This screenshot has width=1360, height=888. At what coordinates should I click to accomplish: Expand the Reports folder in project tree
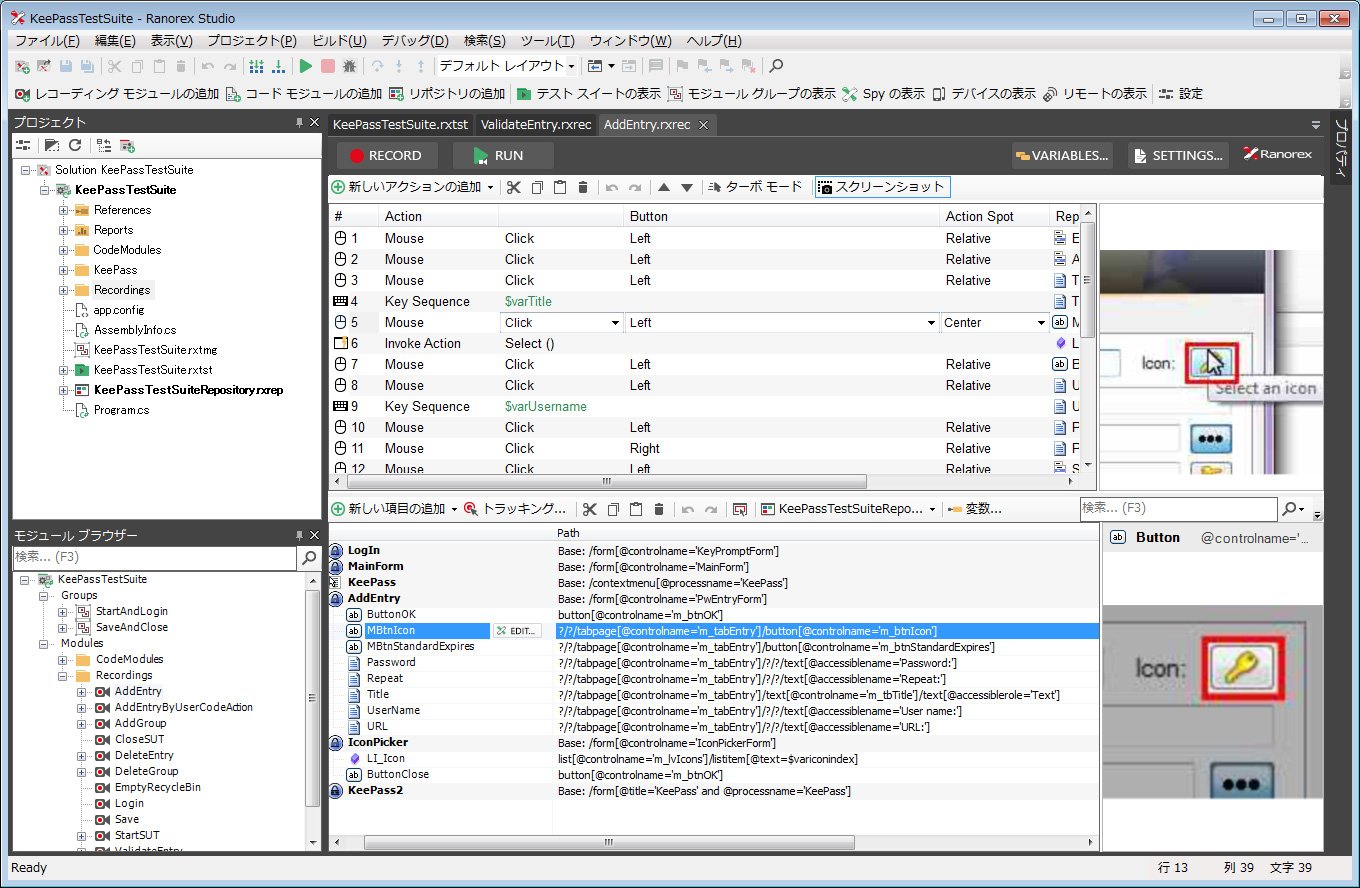click(64, 230)
